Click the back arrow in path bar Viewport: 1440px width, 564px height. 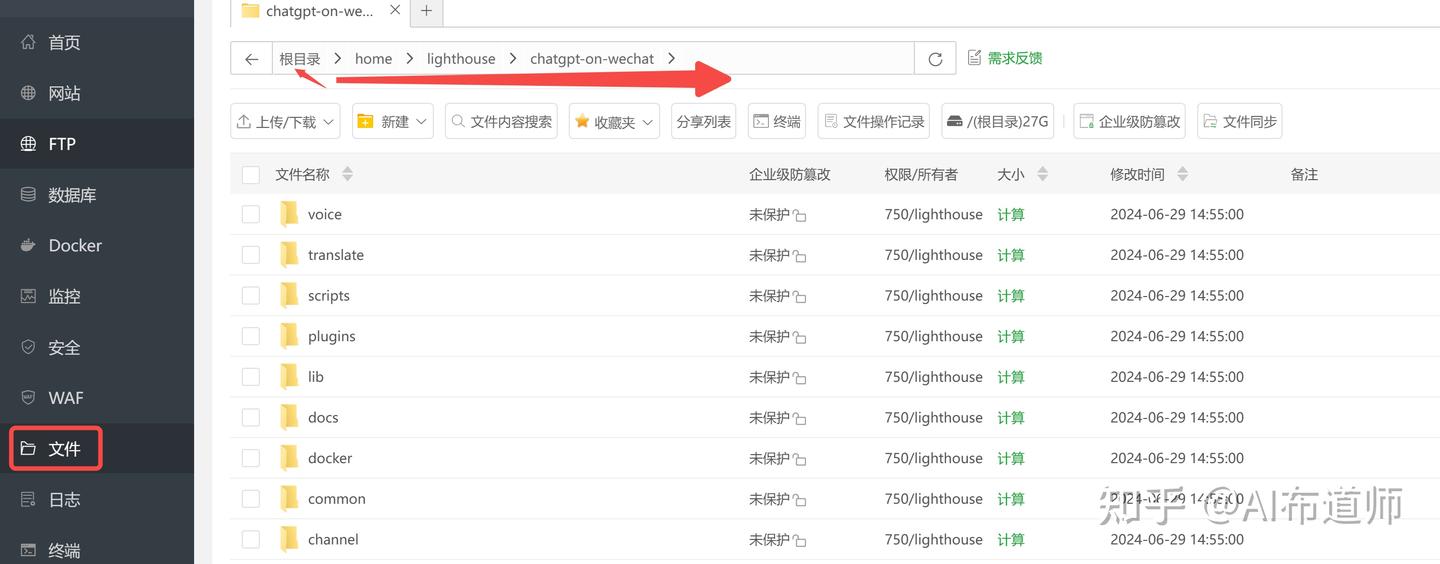coord(251,59)
